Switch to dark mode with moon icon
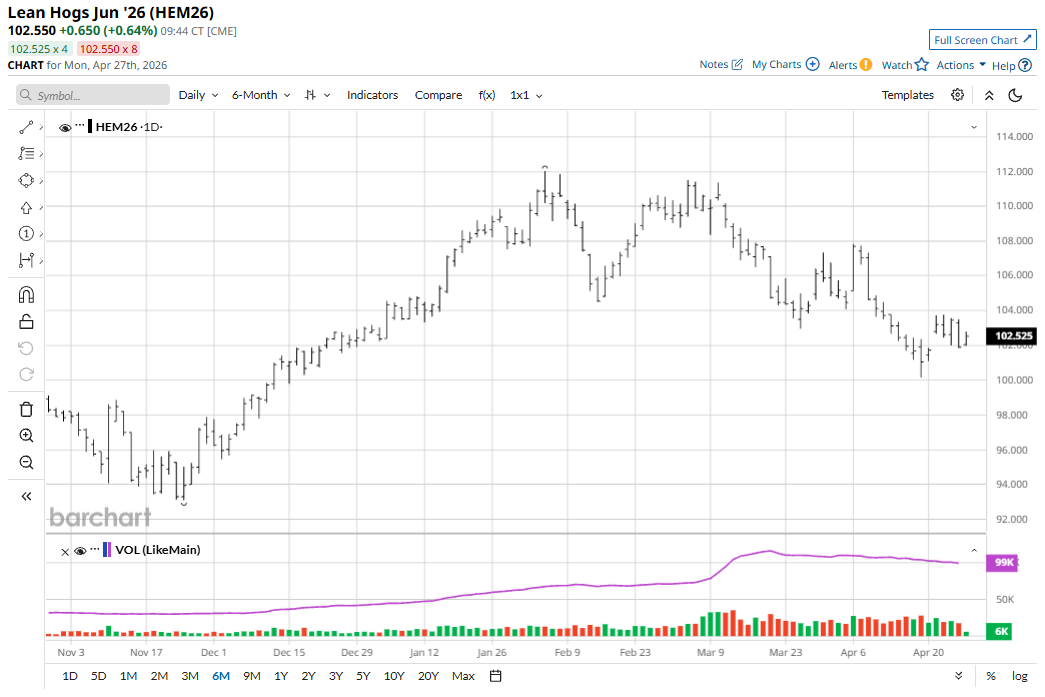 [x=1015, y=95]
